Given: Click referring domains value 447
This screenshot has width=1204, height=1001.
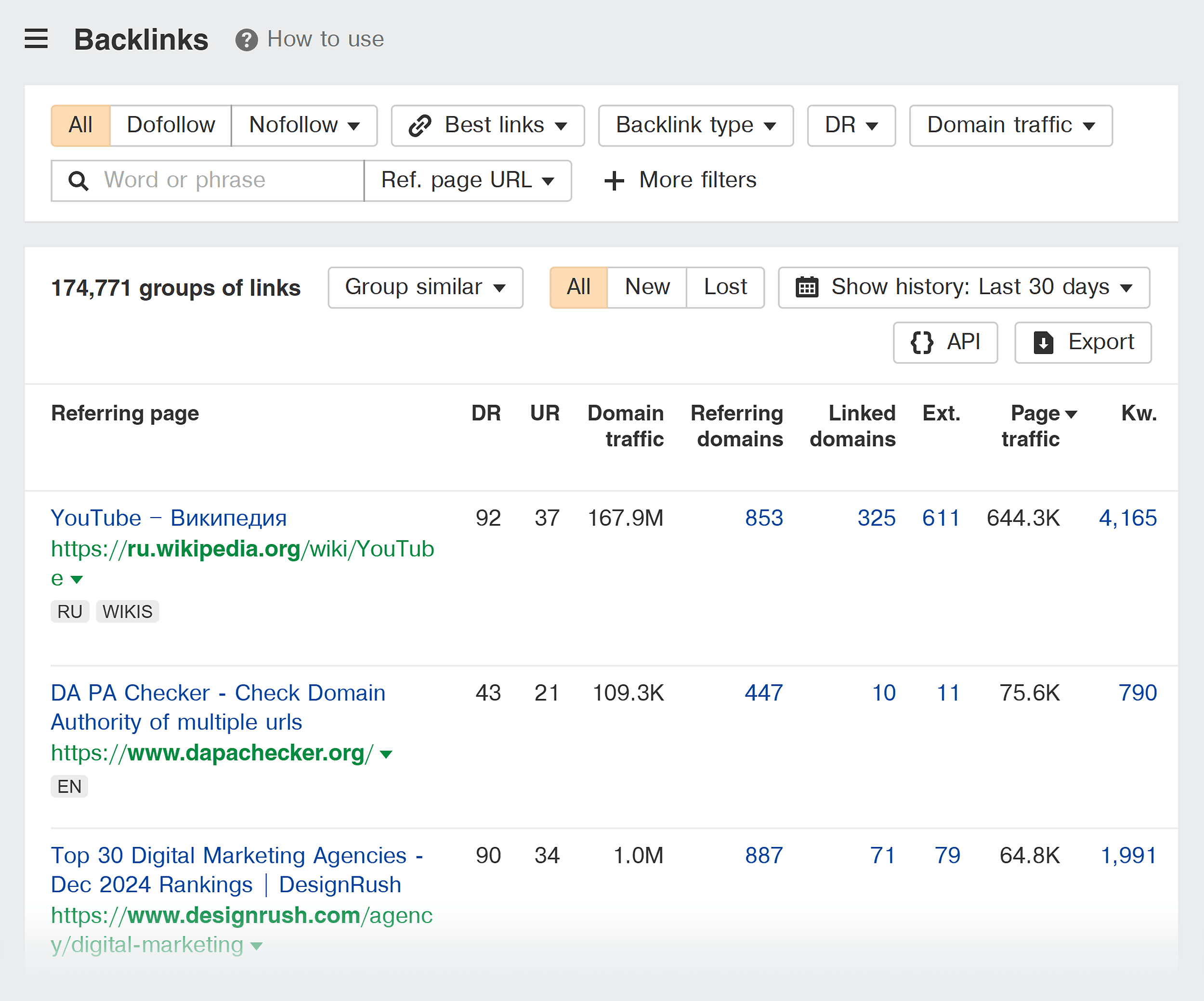Looking at the screenshot, I should coord(764,693).
